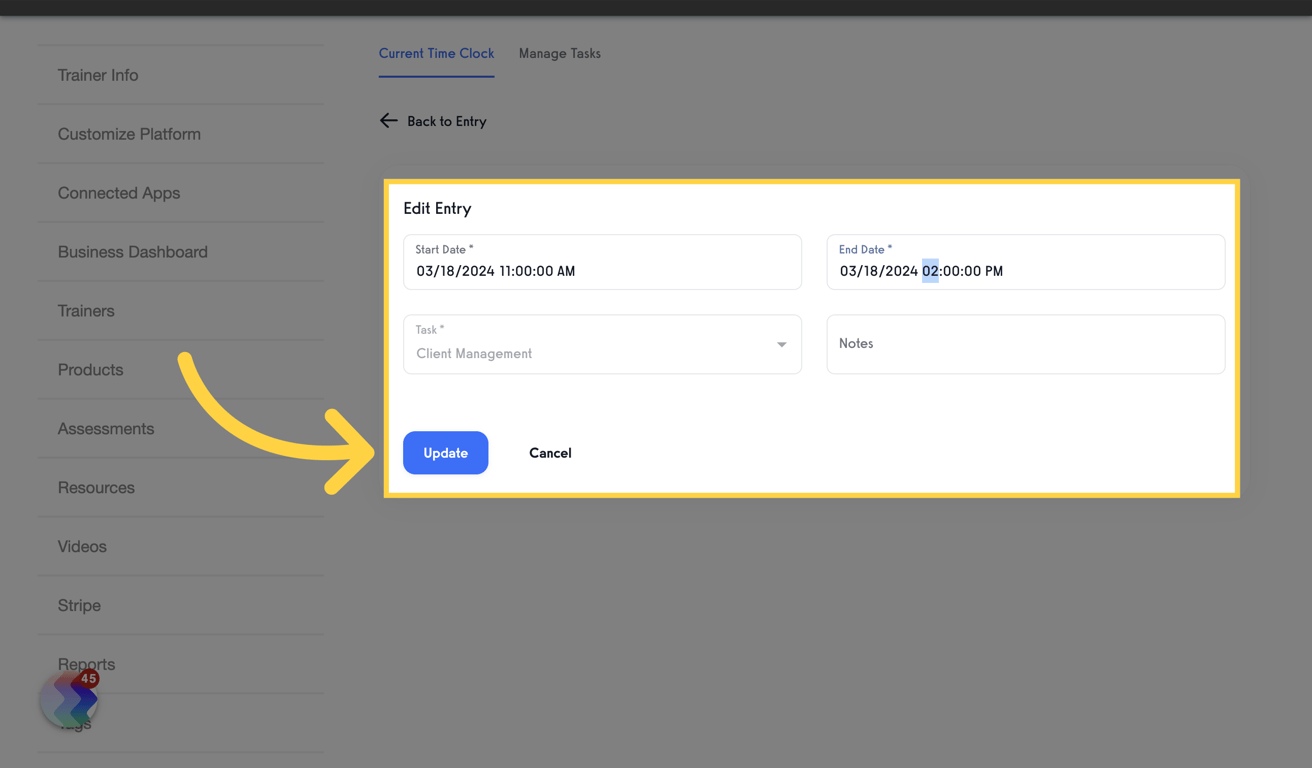Click the back arrow icon beside Back to Entry
Screen dimensions: 1312x768
(388, 121)
